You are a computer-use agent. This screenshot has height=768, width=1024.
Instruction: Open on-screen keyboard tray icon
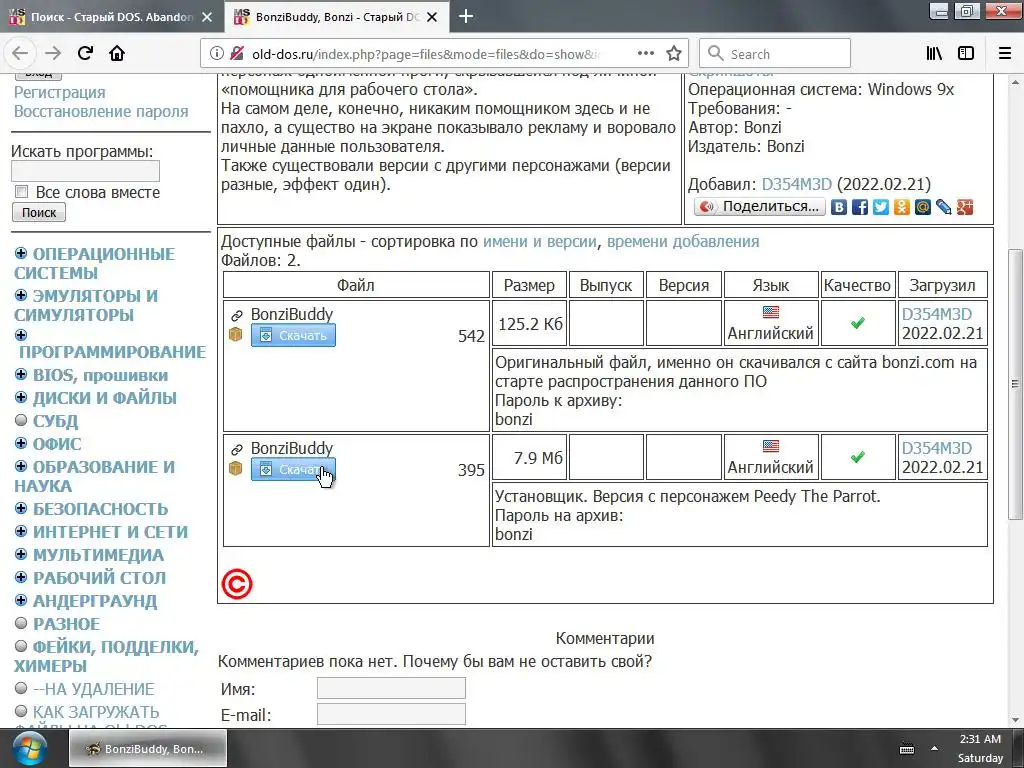tap(906, 749)
